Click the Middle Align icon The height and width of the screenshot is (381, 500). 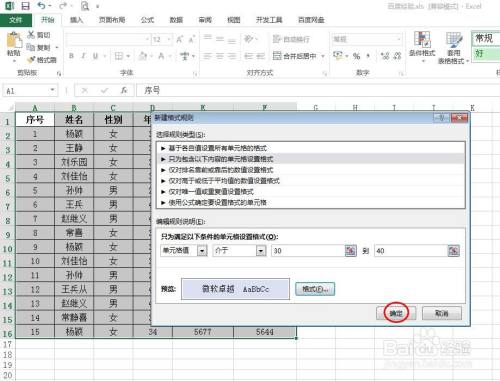point(220,39)
